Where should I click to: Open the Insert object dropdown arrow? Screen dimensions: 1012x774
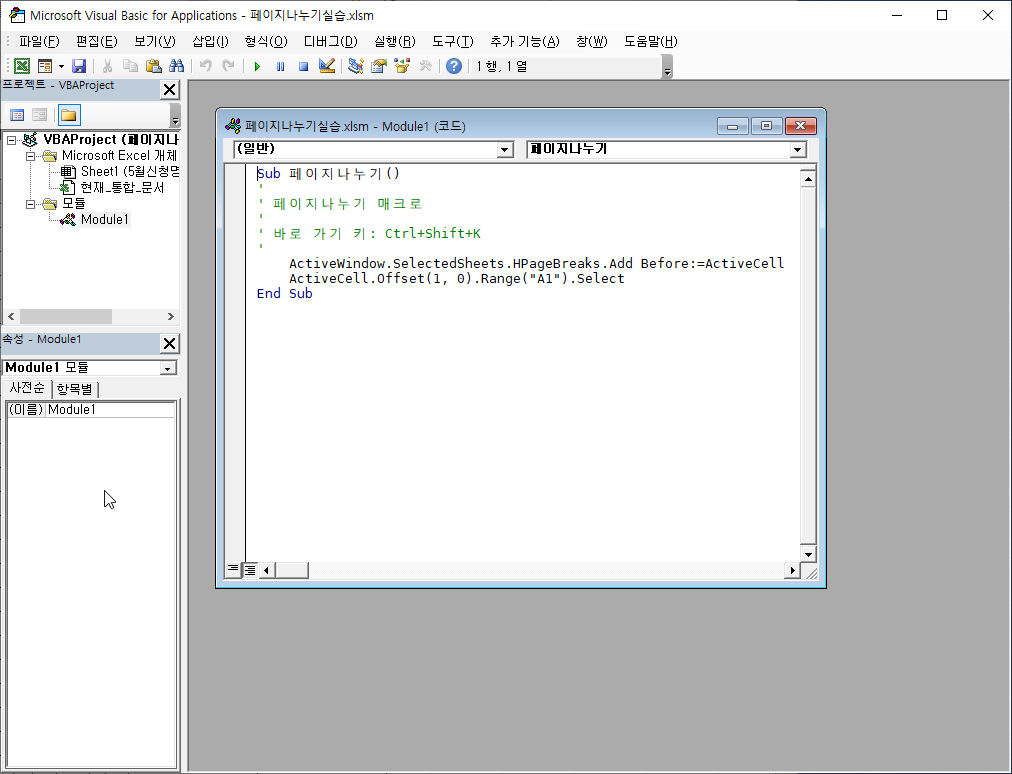(x=61, y=66)
